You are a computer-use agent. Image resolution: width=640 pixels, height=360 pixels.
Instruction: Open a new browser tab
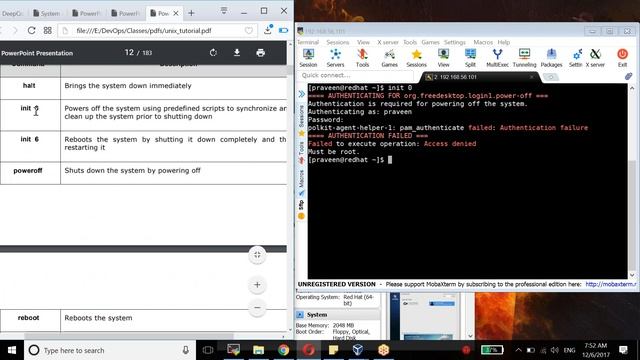[191, 13]
